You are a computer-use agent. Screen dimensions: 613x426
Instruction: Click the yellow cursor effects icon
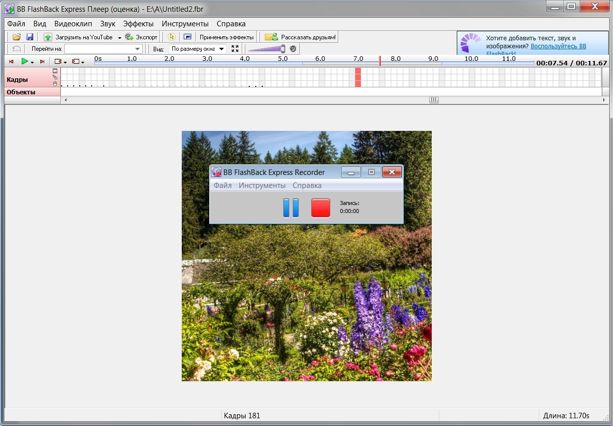tap(171, 37)
